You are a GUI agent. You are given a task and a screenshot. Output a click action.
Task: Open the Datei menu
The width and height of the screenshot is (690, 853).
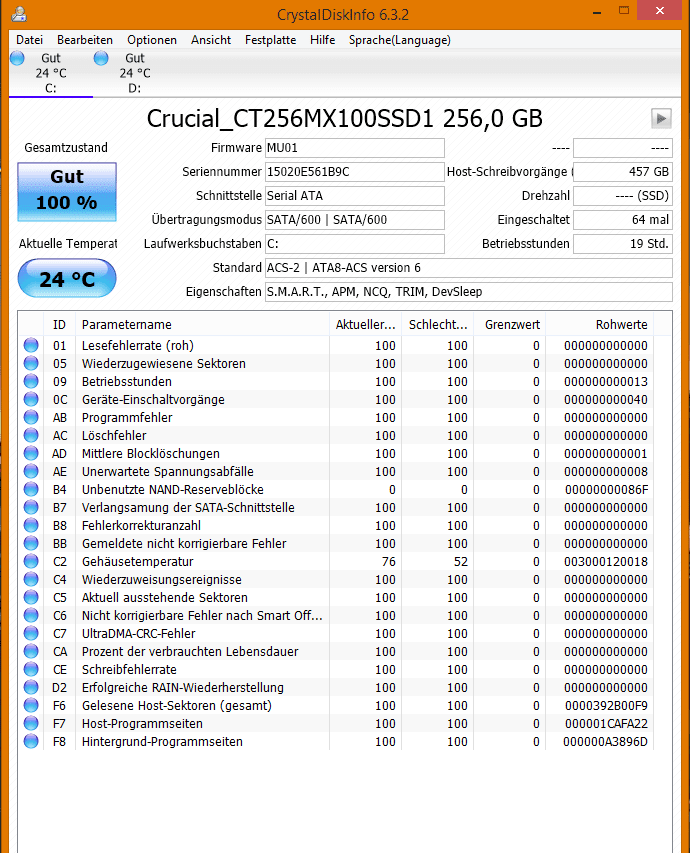[x=29, y=40]
